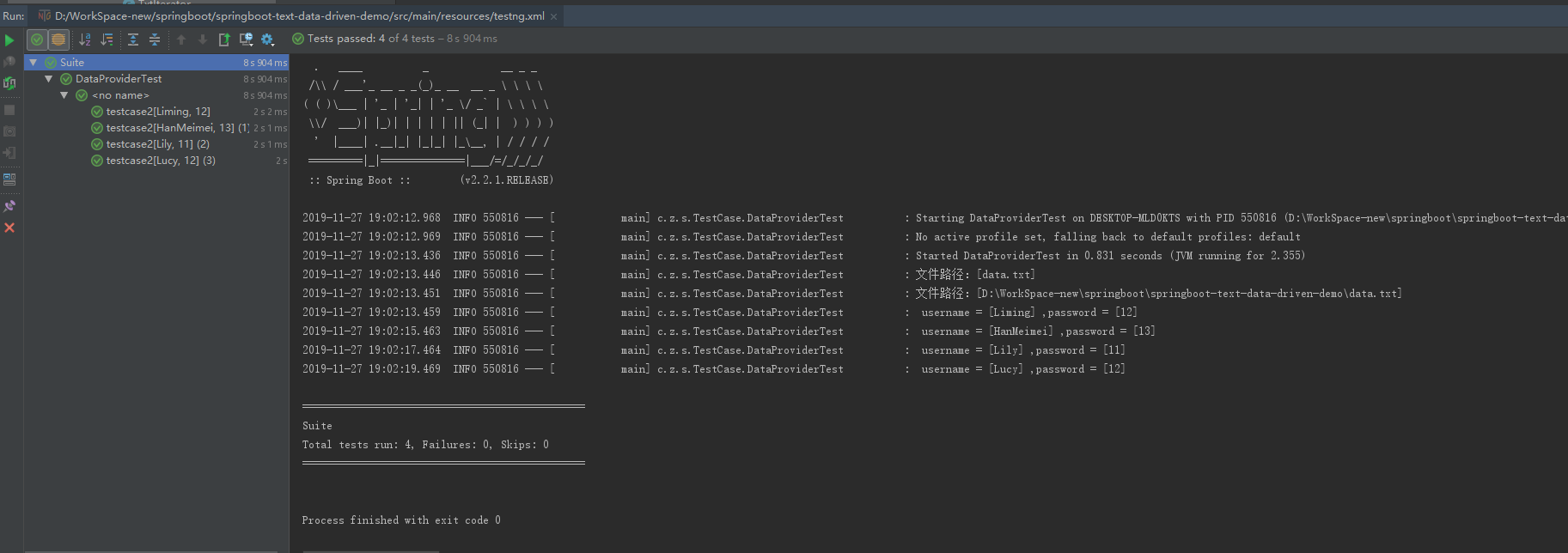Click the 'Suite' heading in console output

(317, 426)
